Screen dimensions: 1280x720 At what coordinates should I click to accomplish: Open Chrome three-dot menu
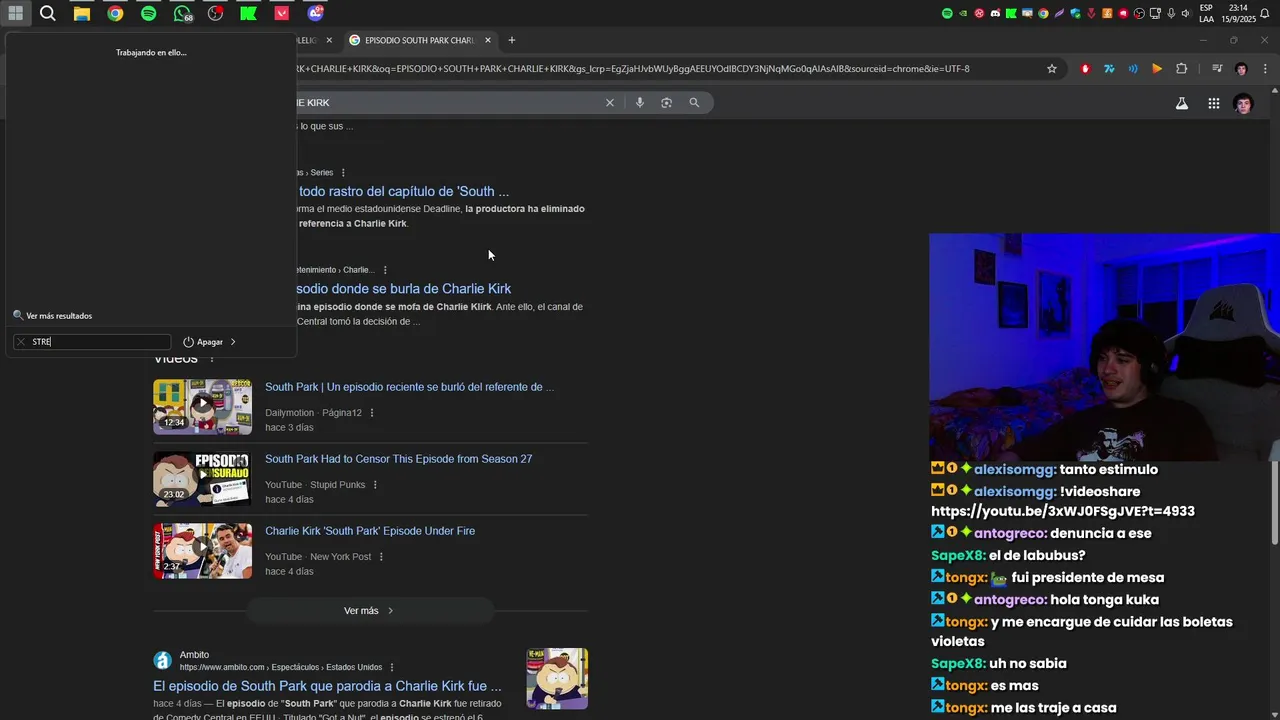[x=1265, y=69]
